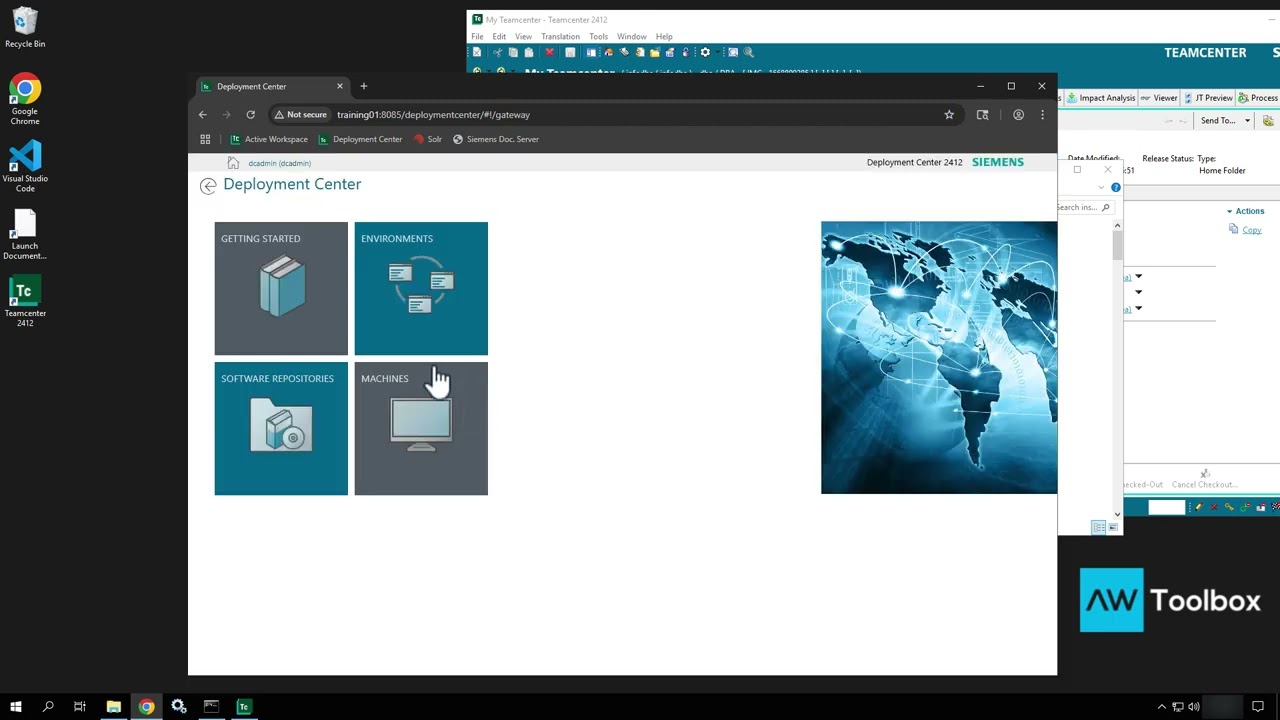The image size is (1280, 720).
Task: Open the Tools menu in Teamcenter
Action: click(x=598, y=36)
